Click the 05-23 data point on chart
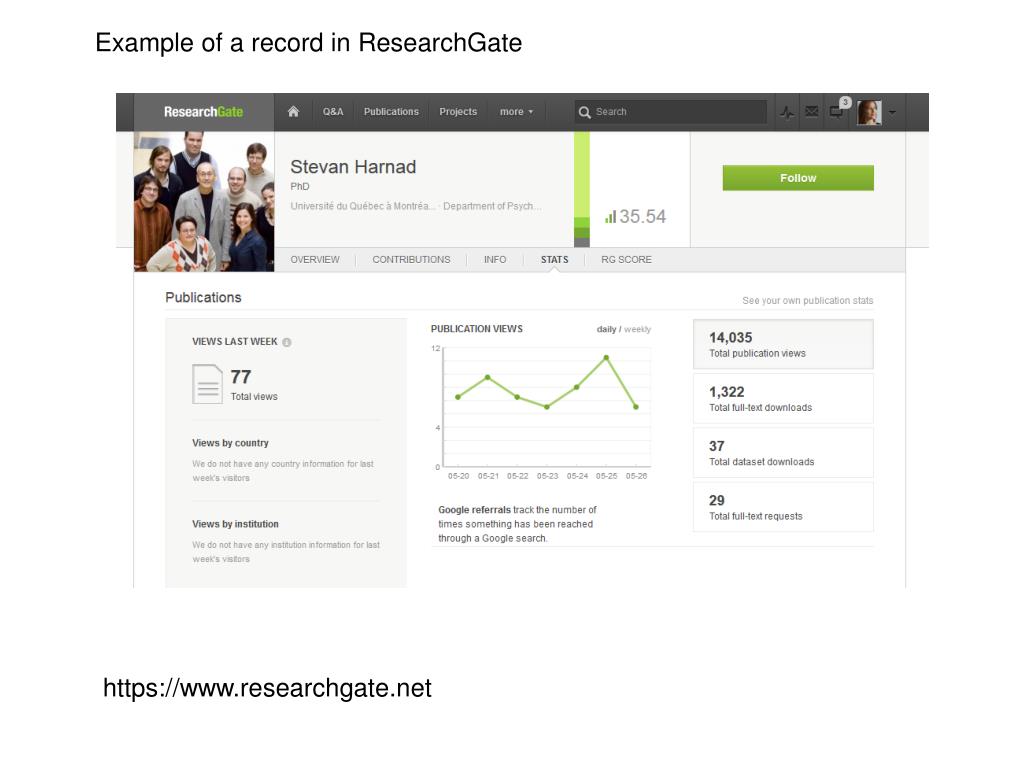The width and height of the screenshot is (1024, 768). [x=547, y=407]
